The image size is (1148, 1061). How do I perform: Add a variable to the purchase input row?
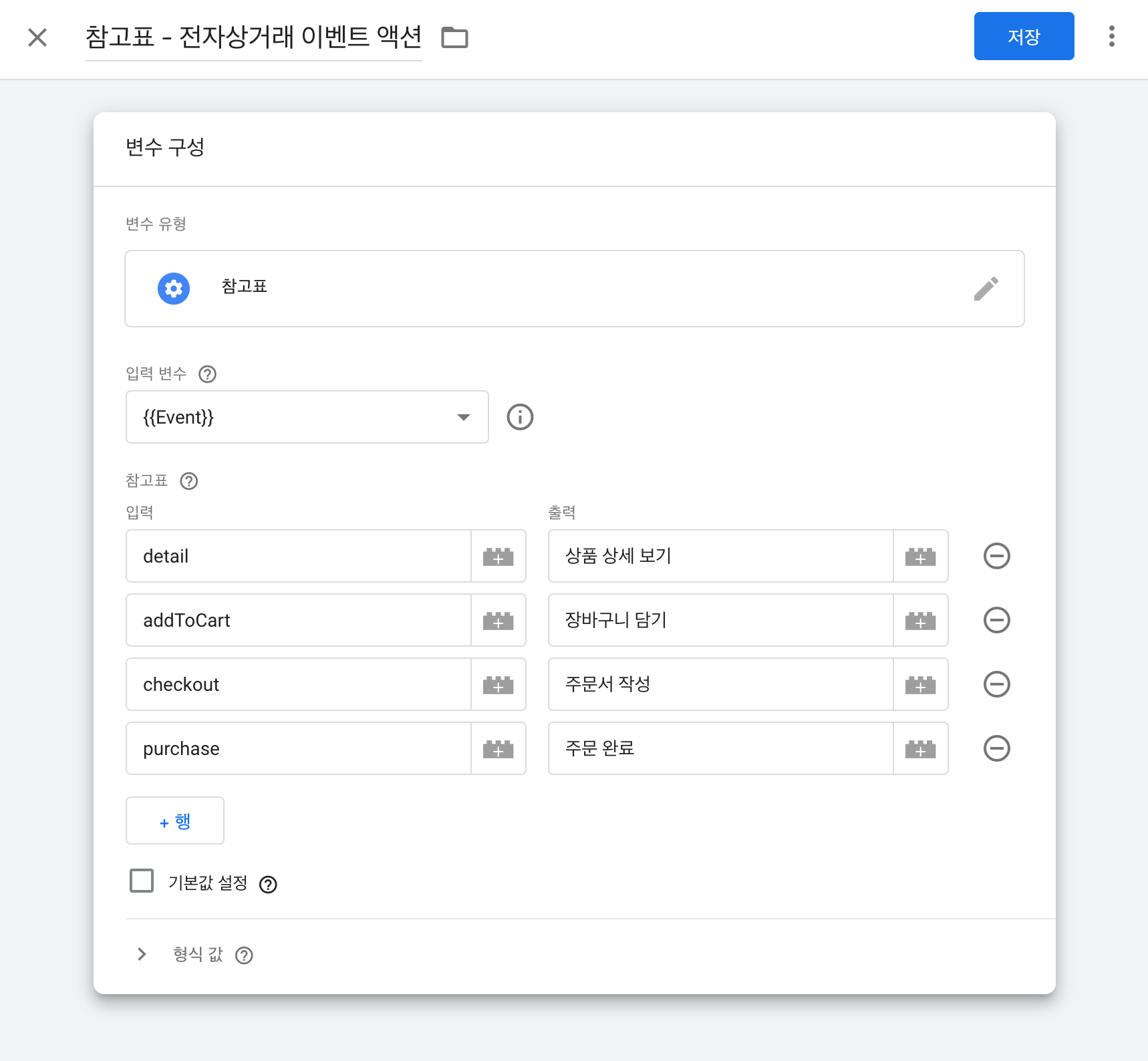tap(498, 748)
